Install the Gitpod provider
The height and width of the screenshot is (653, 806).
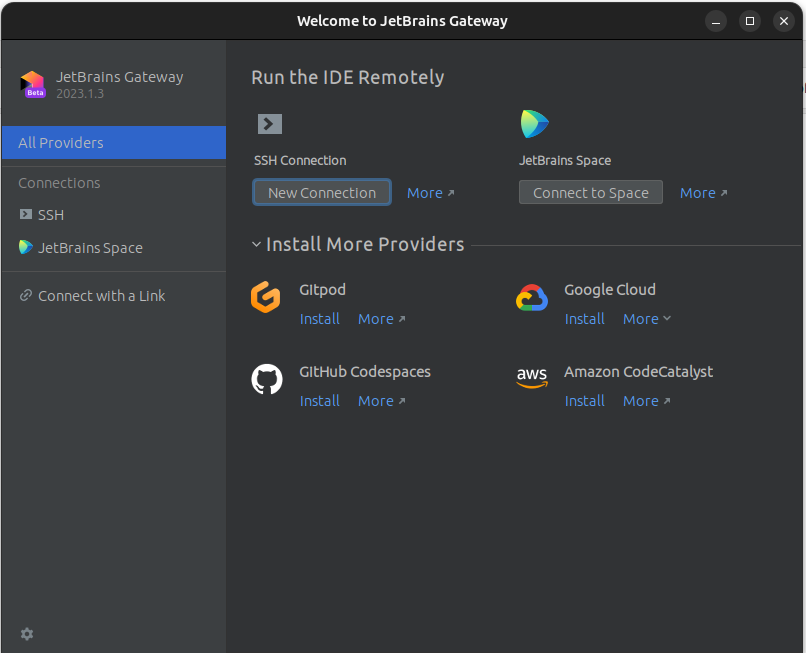click(320, 319)
